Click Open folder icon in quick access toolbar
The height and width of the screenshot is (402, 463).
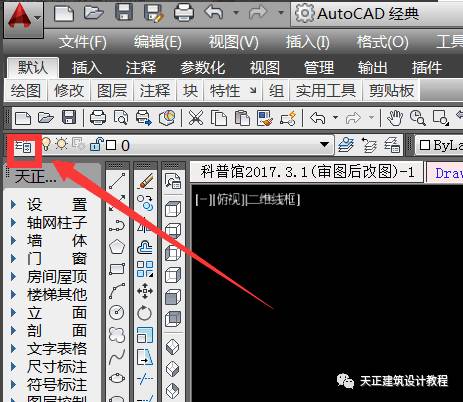point(94,13)
